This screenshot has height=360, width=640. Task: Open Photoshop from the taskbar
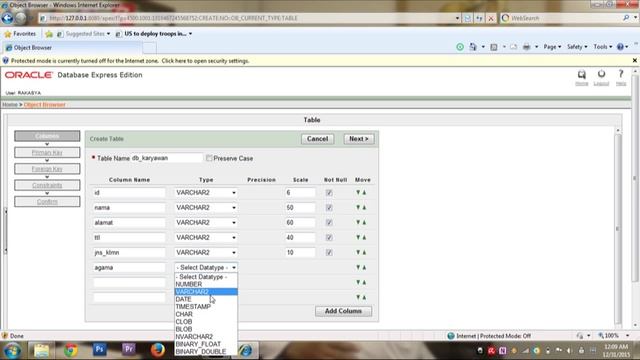click(x=99, y=350)
